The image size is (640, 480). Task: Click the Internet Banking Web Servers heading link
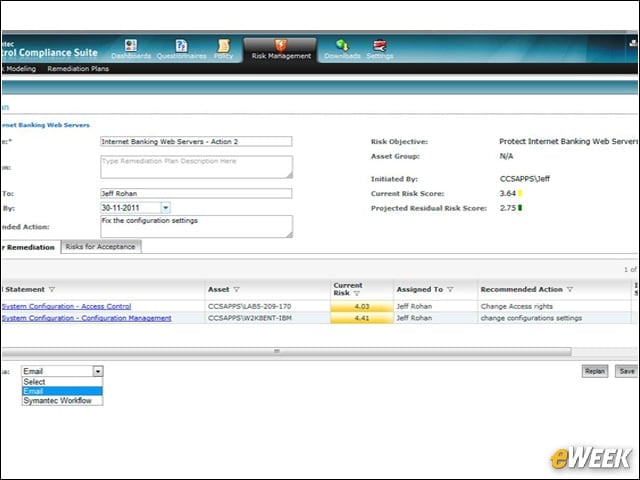pyautogui.click(x=45, y=125)
